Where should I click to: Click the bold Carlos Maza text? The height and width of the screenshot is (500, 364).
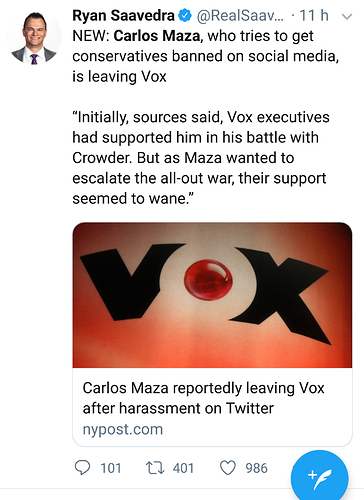coord(158,36)
